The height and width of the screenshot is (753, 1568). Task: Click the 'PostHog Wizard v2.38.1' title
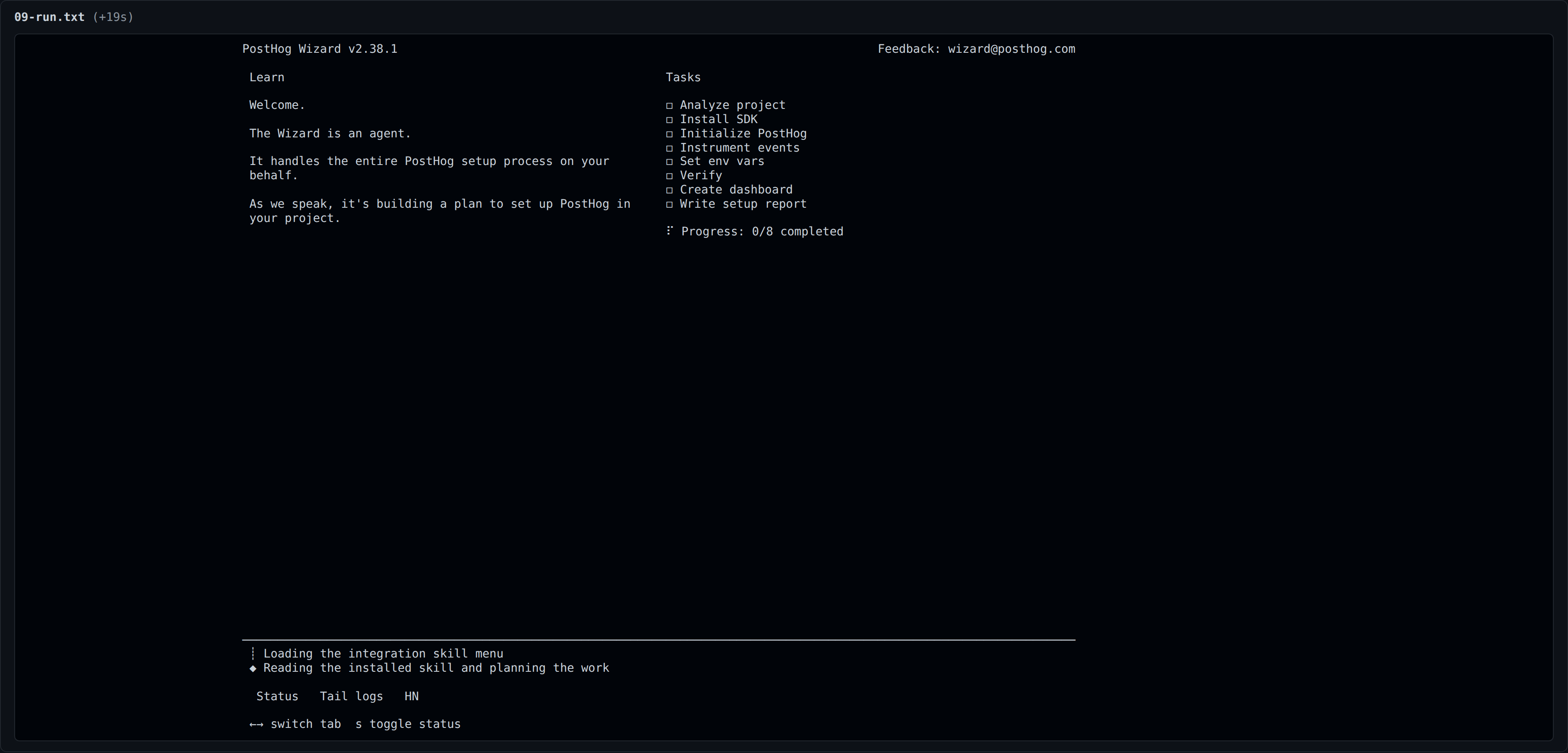[x=320, y=49]
